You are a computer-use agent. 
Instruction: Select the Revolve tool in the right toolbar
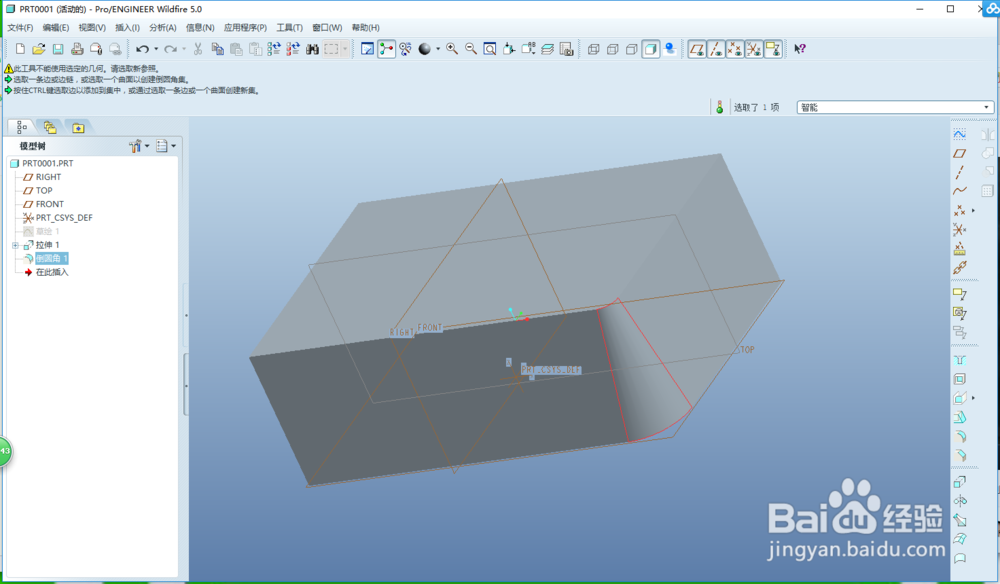pos(960,500)
